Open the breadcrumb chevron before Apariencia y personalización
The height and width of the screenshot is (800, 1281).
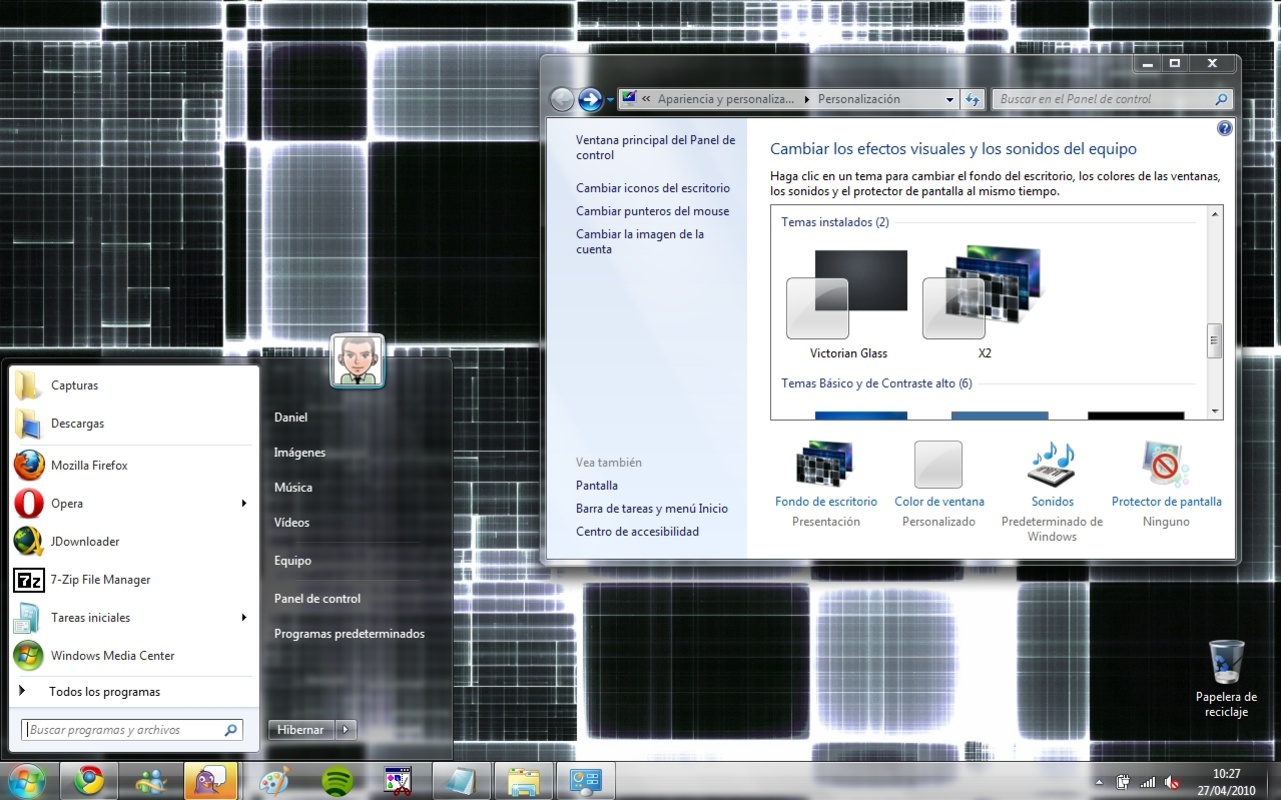pos(647,99)
